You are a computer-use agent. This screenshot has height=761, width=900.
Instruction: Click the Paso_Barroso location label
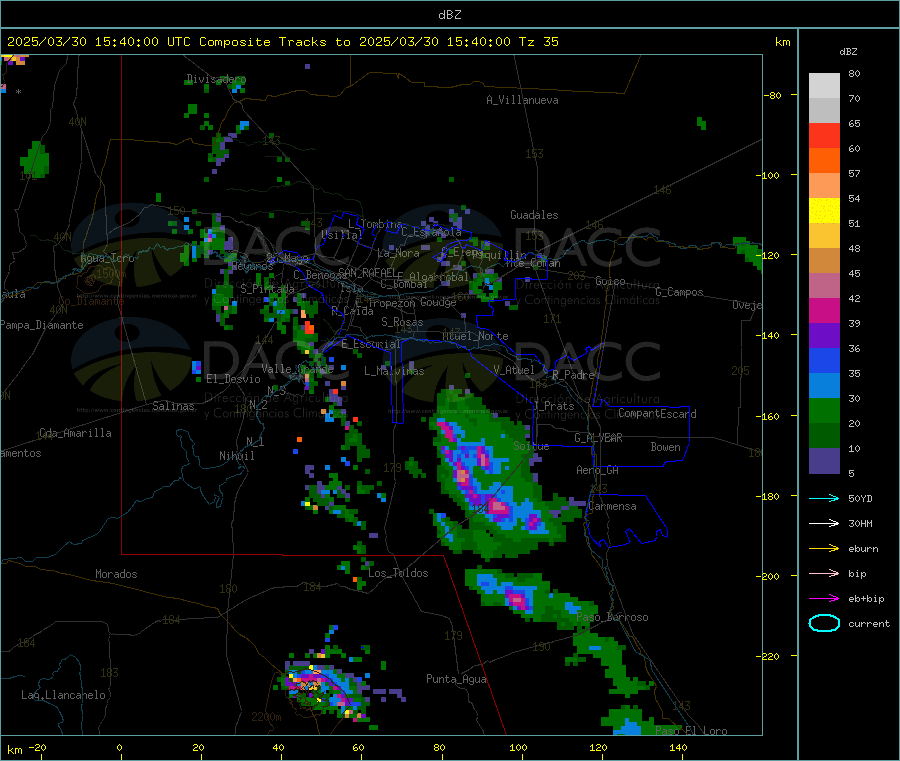612,617
